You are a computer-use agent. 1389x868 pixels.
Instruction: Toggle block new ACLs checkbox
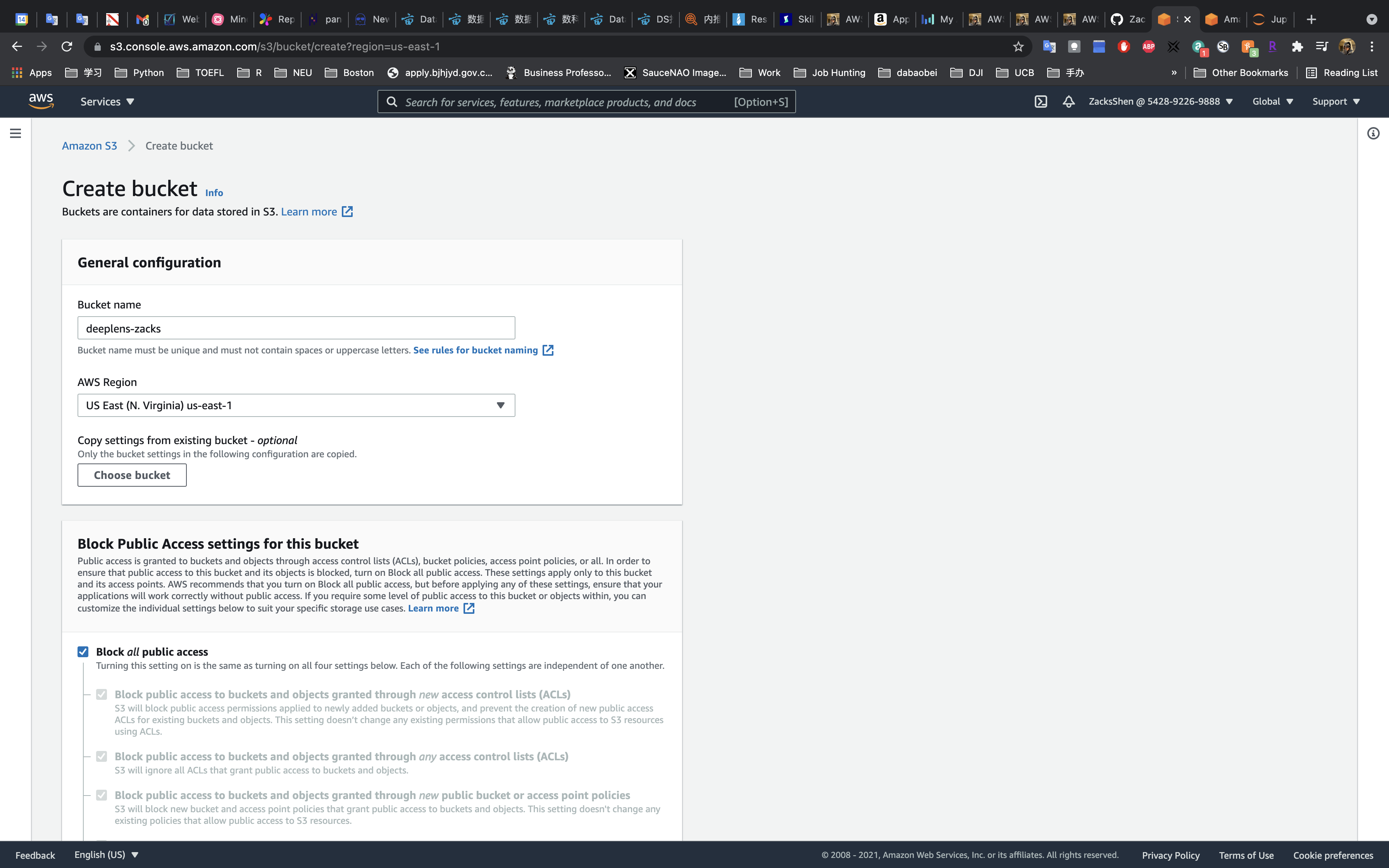click(x=102, y=695)
